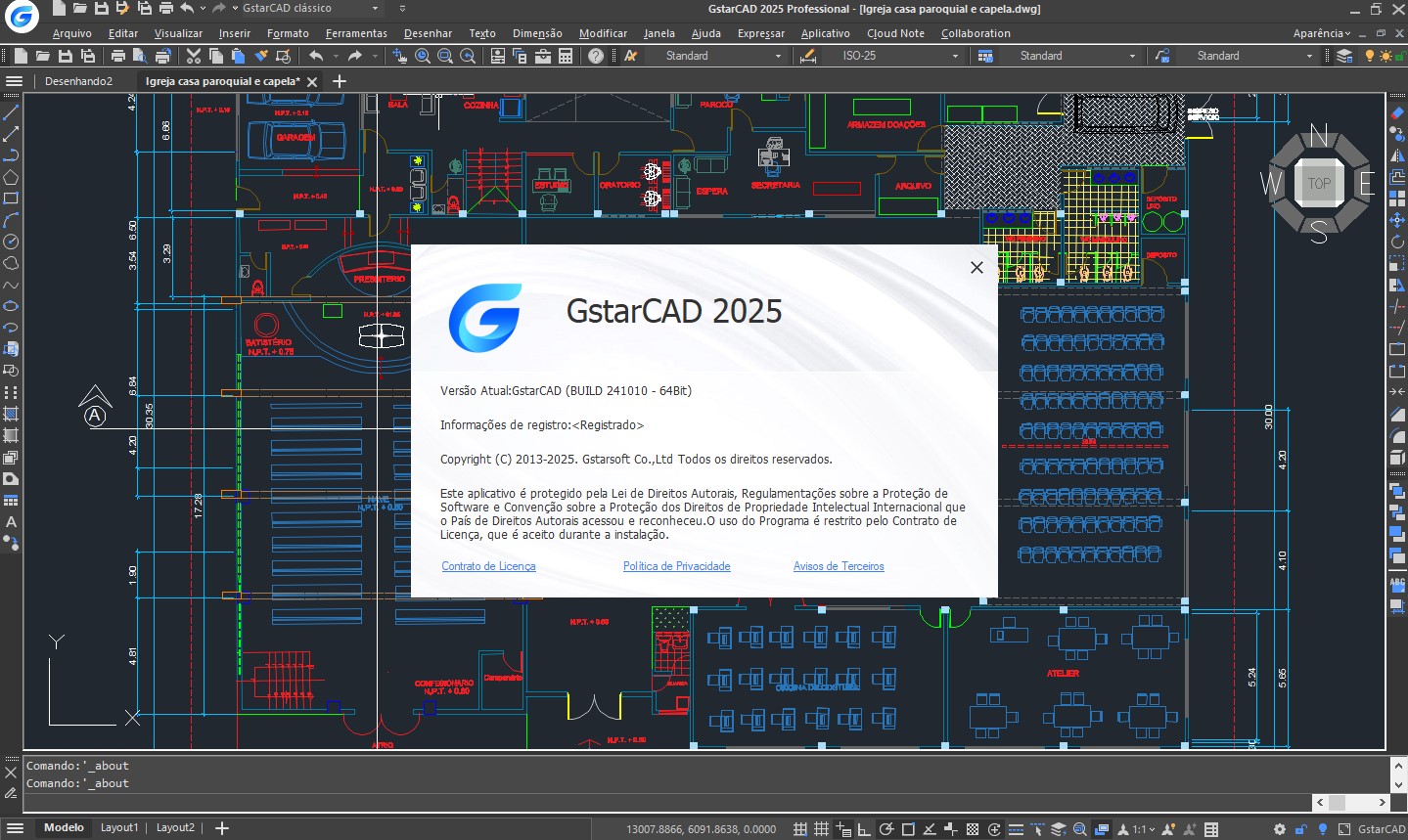
Task: Click the Cut scissors icon in toolbar
Action: coord(193,56)
